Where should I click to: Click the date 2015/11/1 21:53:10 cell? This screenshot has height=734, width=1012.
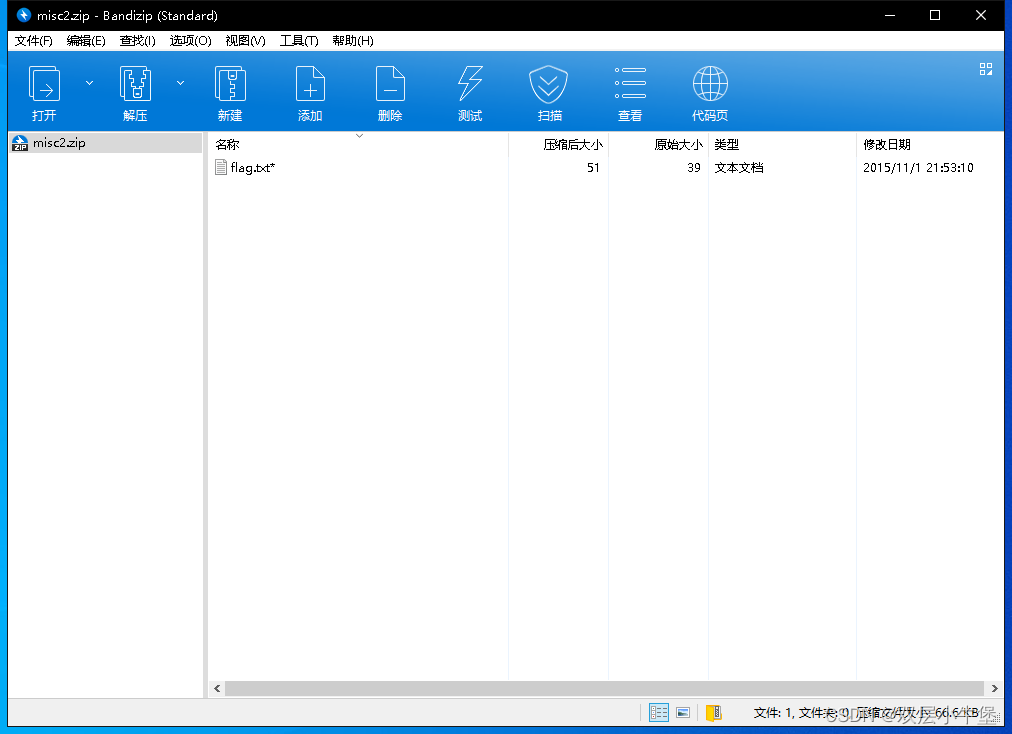click(918, 168)
